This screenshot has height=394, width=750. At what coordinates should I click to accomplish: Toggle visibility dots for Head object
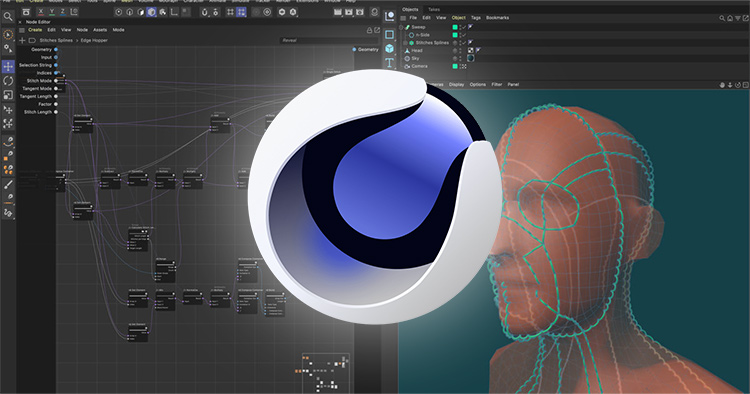coord(461,51)
